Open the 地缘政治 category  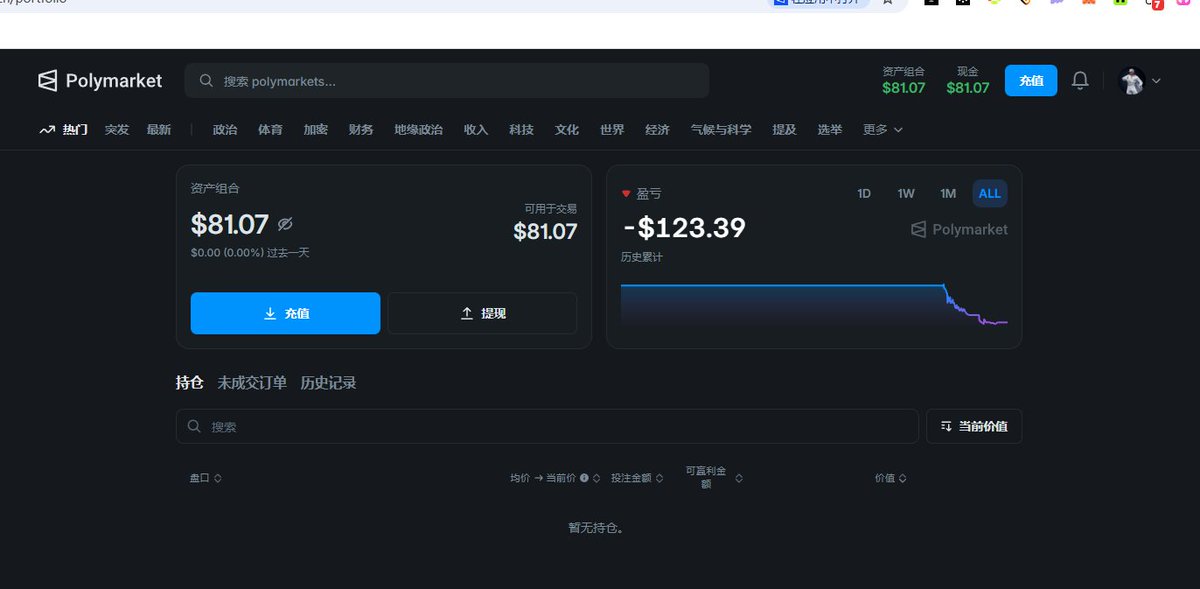[419, 130]
